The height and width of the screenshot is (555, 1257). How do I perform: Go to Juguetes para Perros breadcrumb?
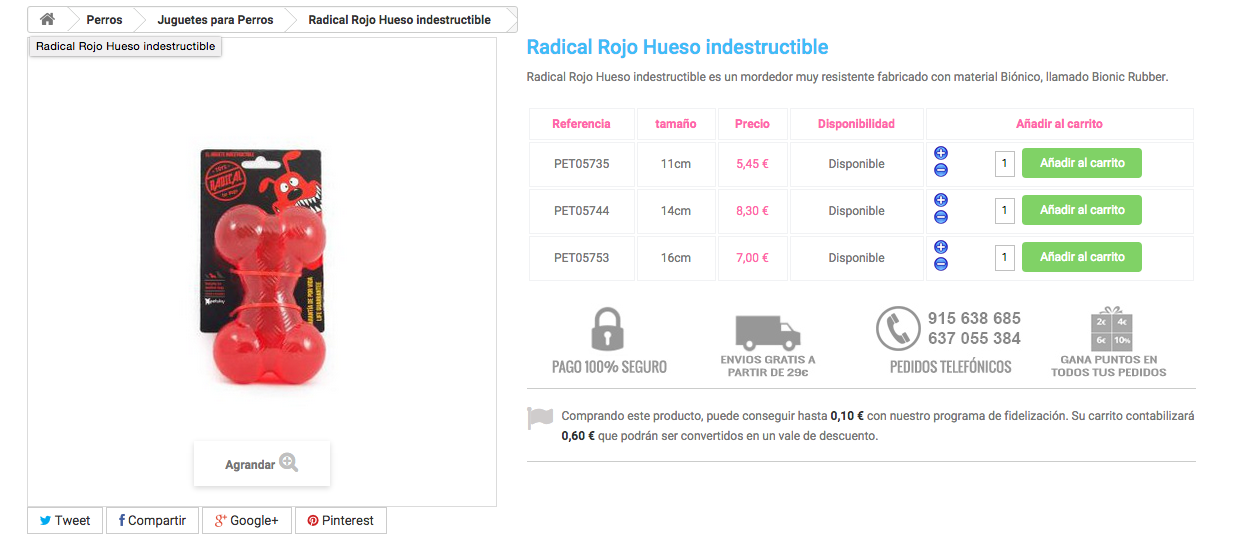pyautogui.click(x=215, y=20)
